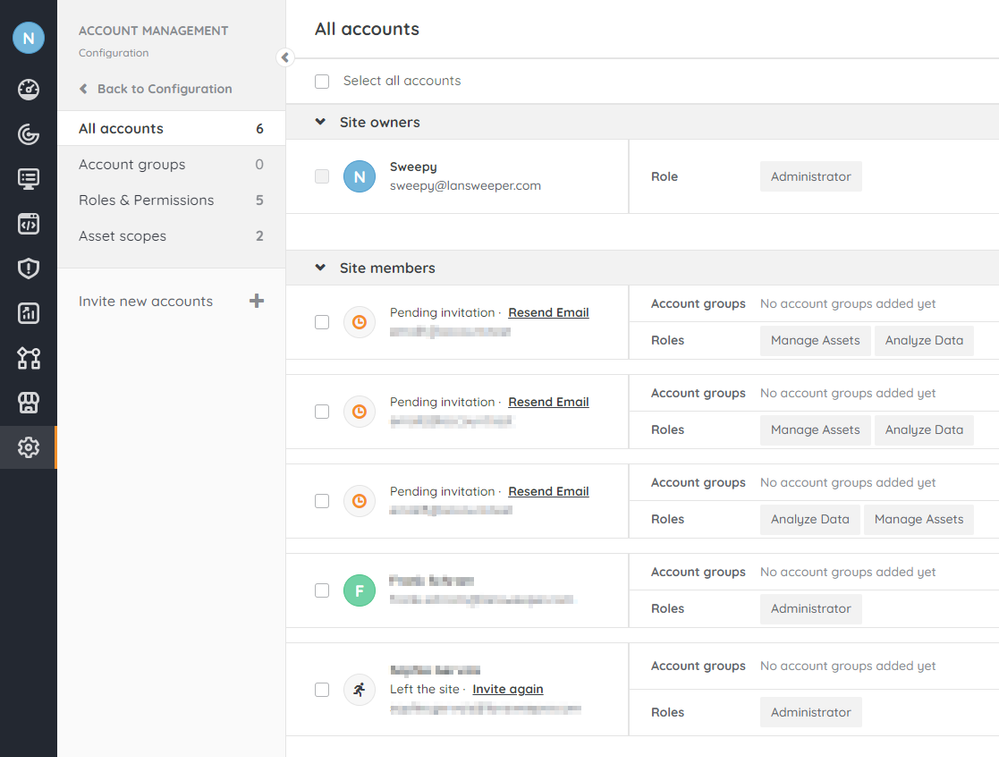Click Invite again for the user who left
This screenshot has width=999, height=757.
(x=507, y=689)
